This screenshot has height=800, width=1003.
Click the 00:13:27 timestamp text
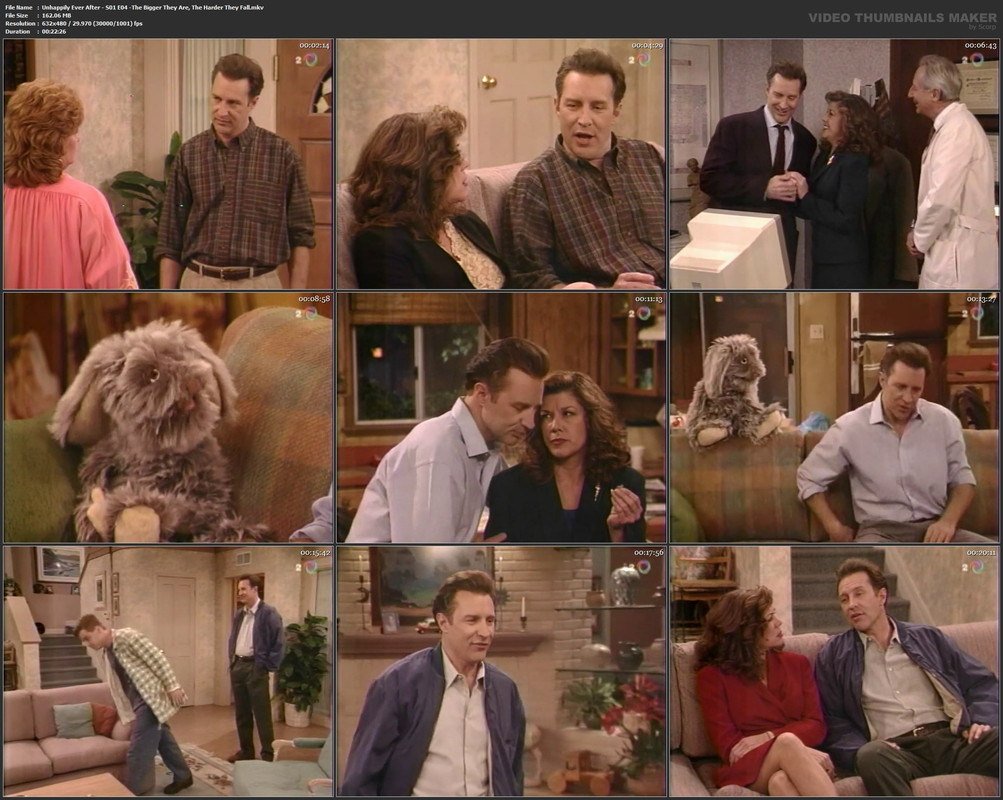tap(981, 299)
